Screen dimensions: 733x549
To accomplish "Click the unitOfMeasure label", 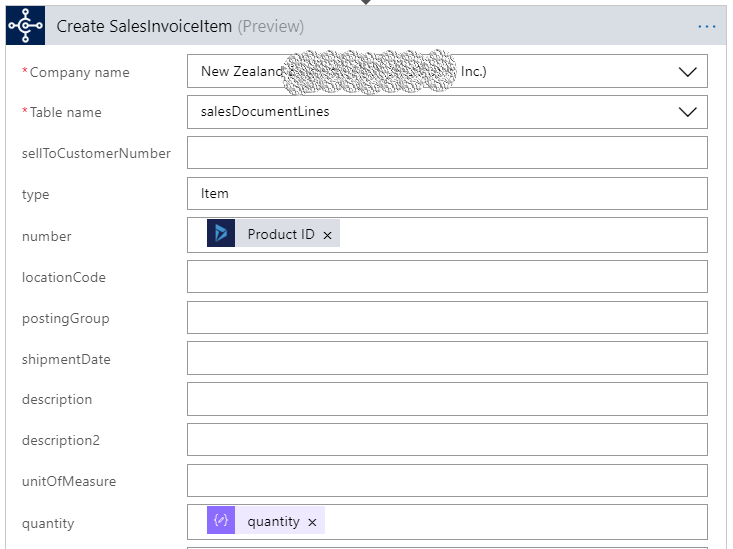I will [69, 482].
